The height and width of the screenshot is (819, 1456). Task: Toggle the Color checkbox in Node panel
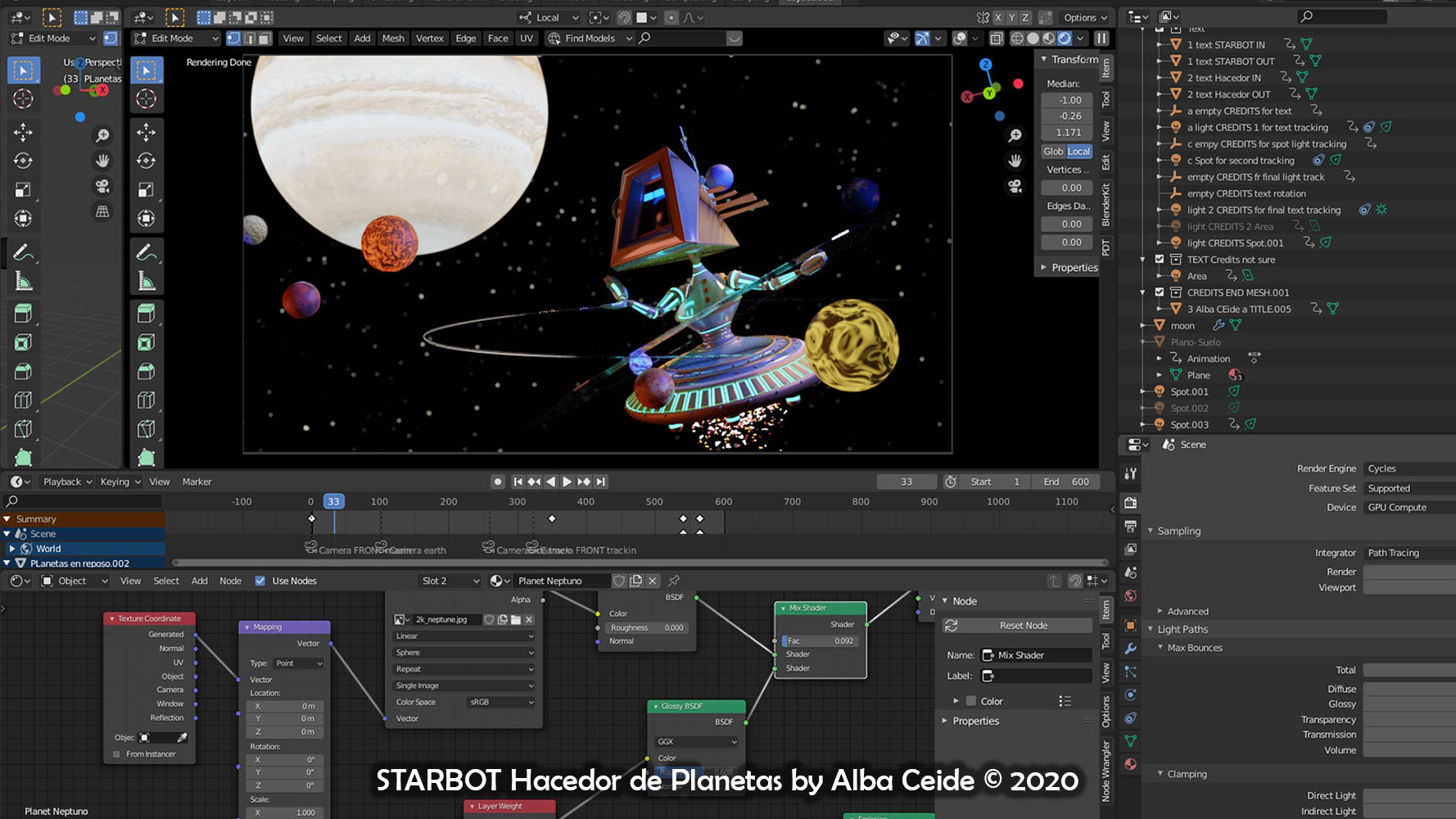[x=971, y=701]
